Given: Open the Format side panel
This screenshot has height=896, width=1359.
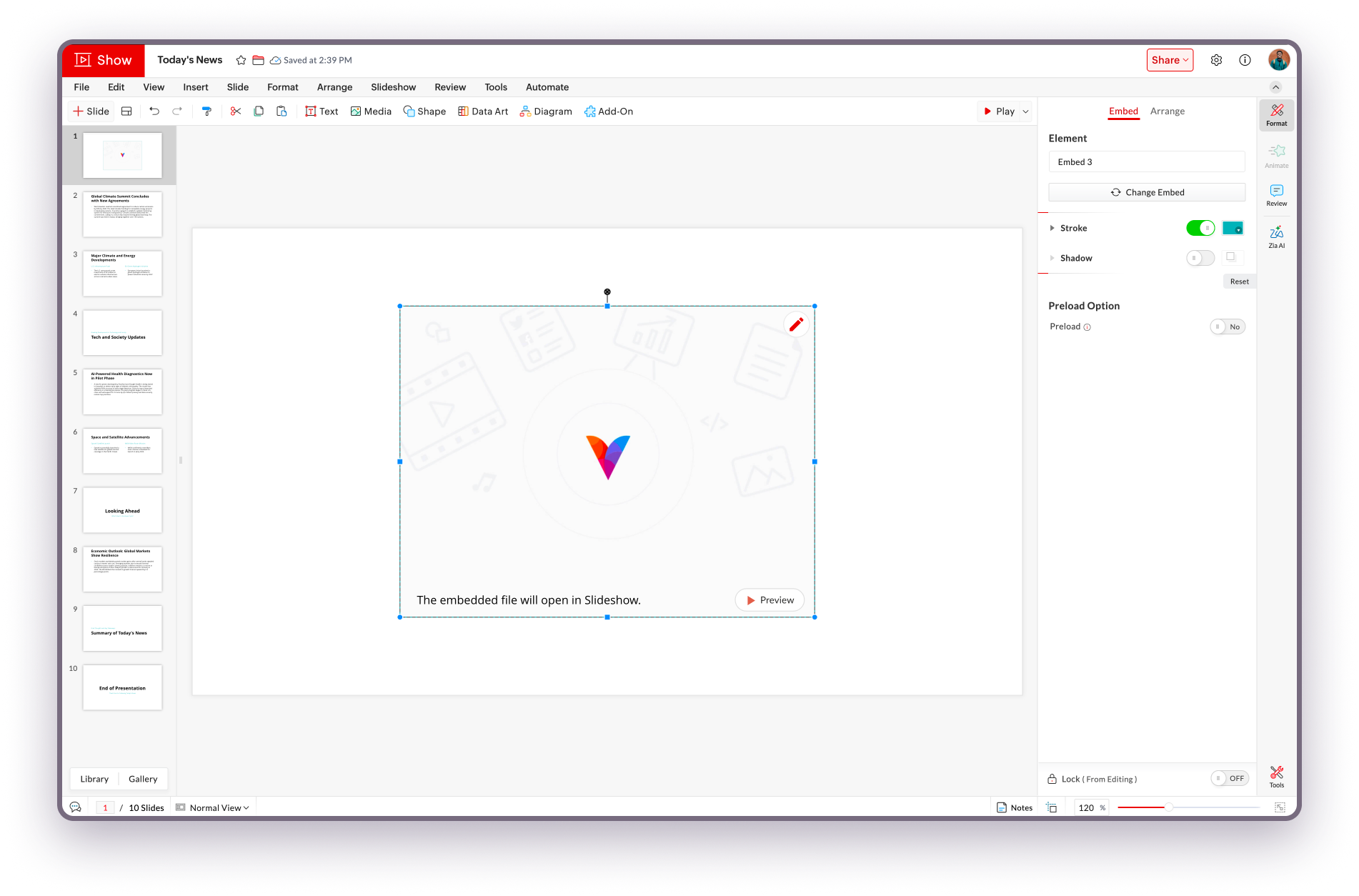Looking at the screenshot, I should (1277, 115).
